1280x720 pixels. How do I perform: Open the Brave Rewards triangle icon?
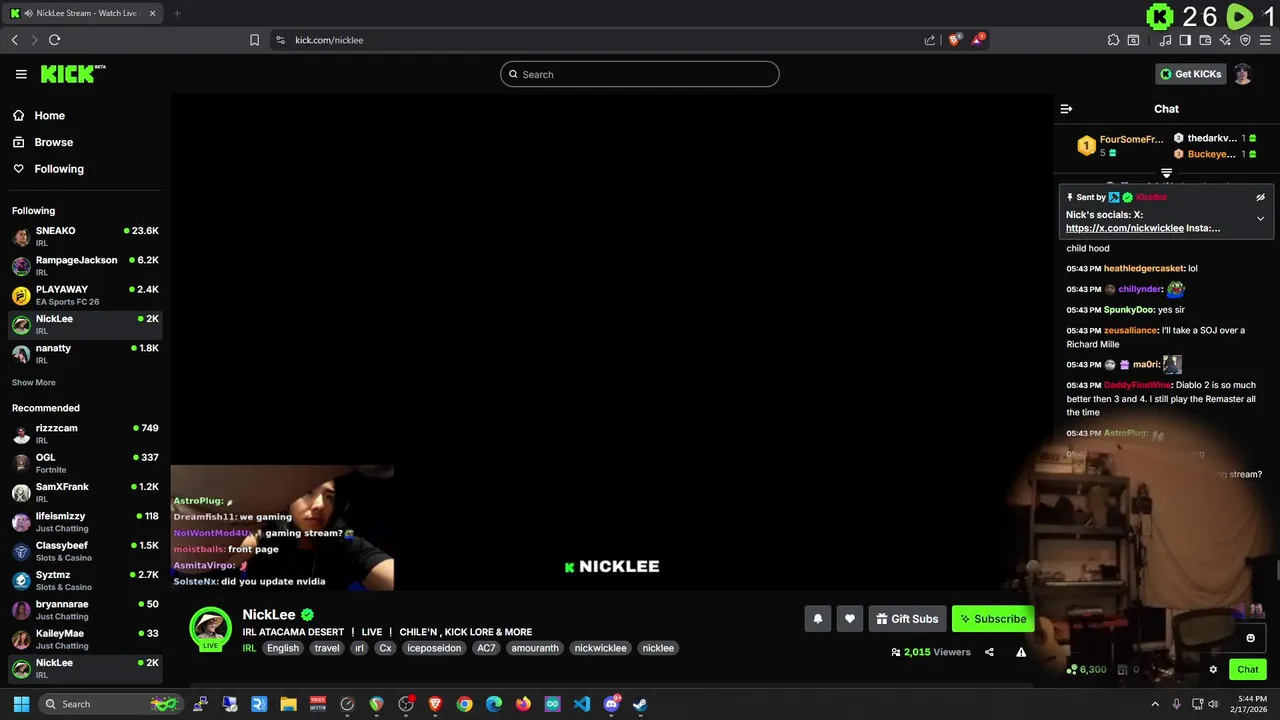[x=978, y=40]
